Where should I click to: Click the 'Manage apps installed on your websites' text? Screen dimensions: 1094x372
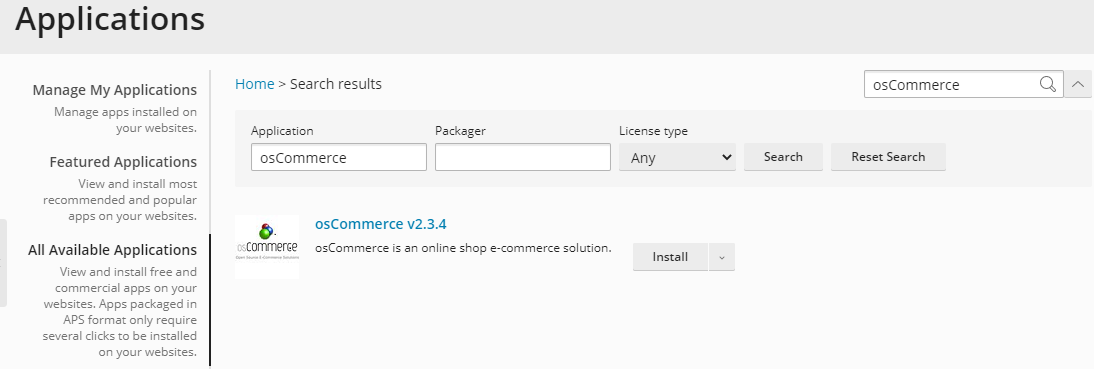[125, 120]
